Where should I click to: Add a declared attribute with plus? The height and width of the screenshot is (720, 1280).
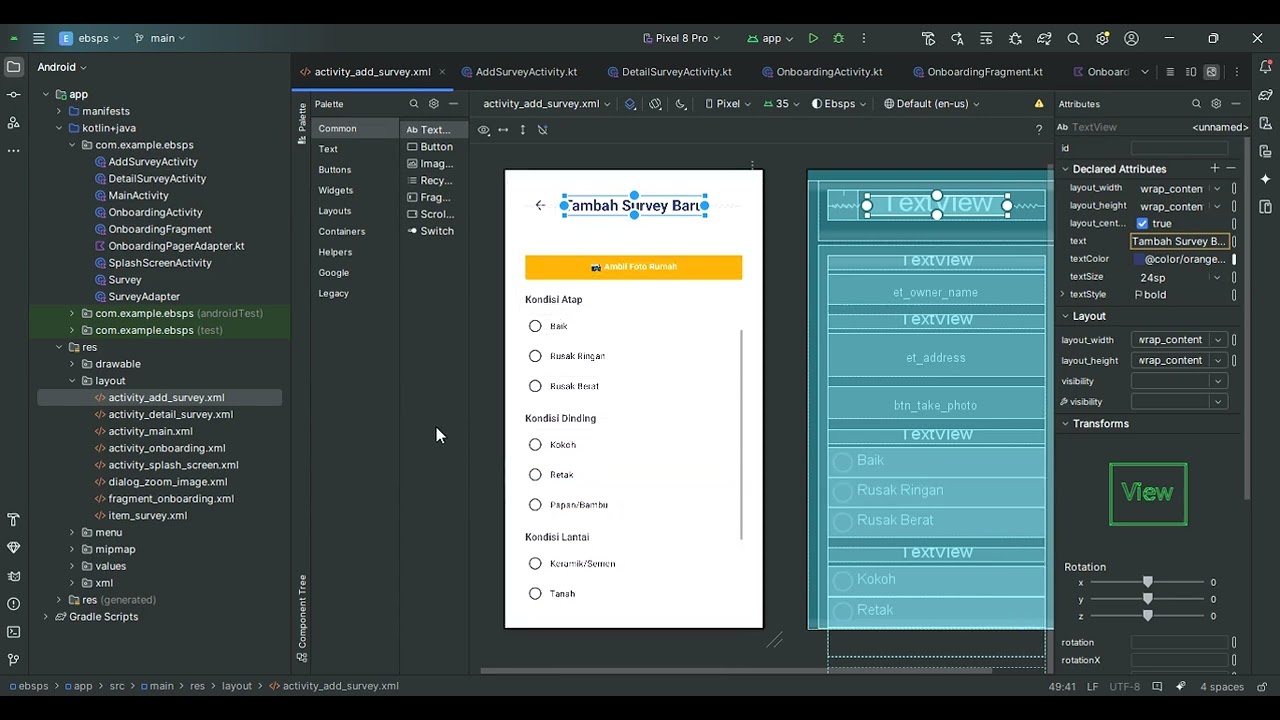pos(1214,168)
